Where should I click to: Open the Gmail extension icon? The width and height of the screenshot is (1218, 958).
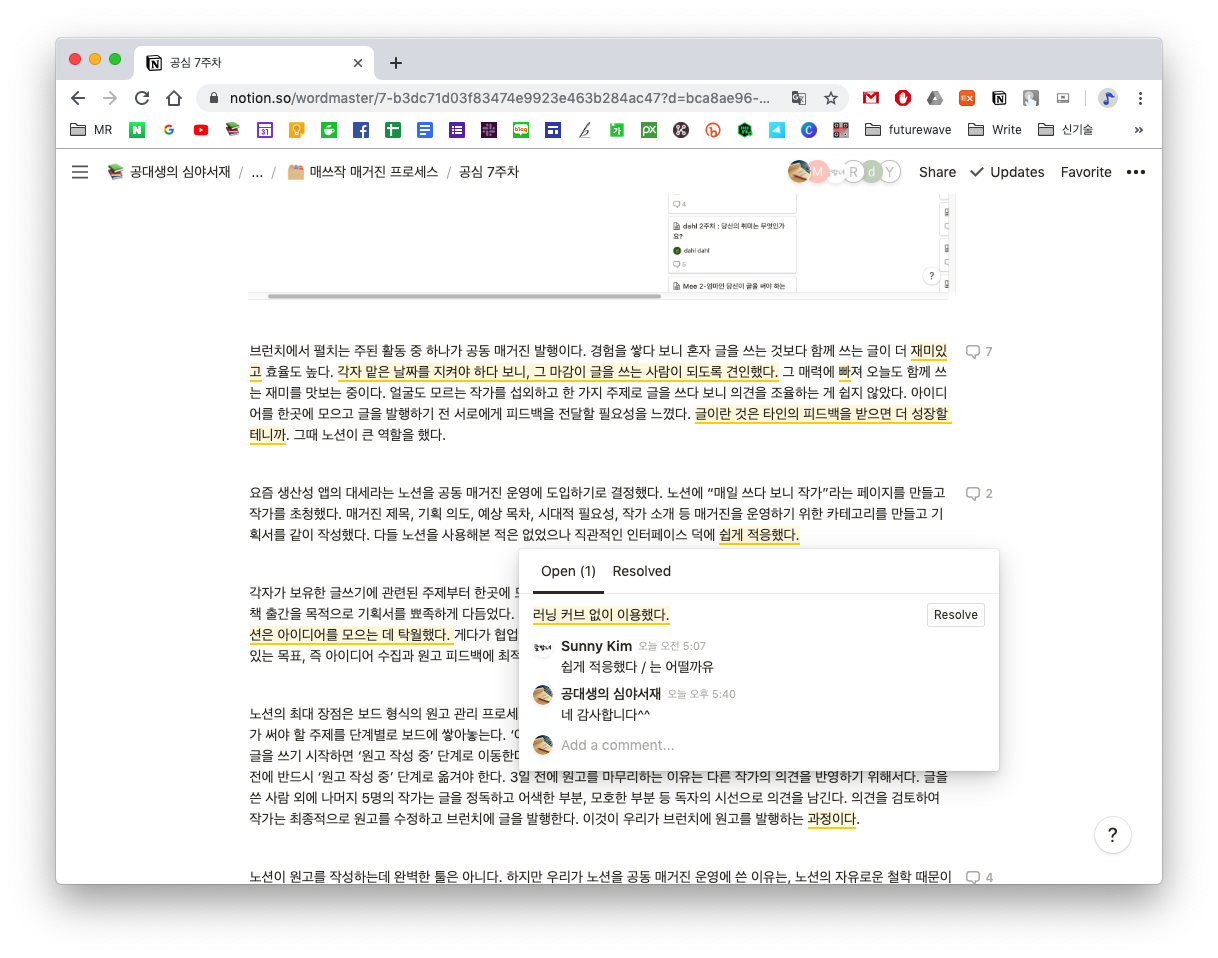[x=871, y=98]
